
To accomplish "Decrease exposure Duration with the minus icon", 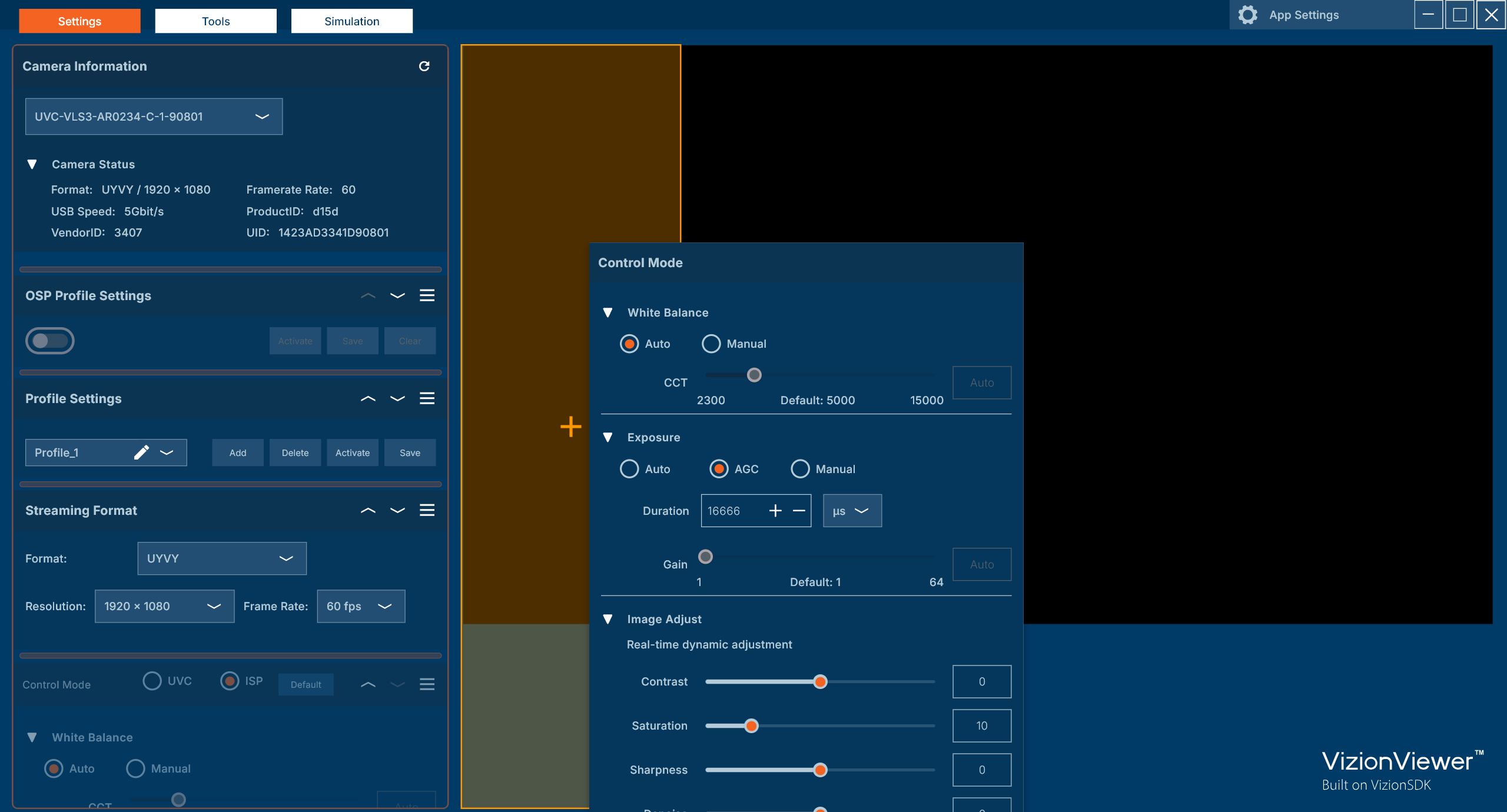I will coord(799,511).
